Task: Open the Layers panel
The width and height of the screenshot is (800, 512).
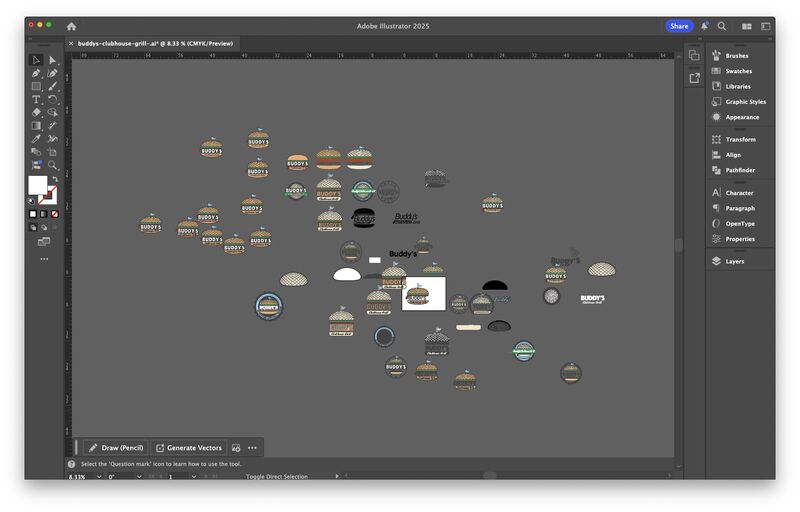Action: coord(734,261)
